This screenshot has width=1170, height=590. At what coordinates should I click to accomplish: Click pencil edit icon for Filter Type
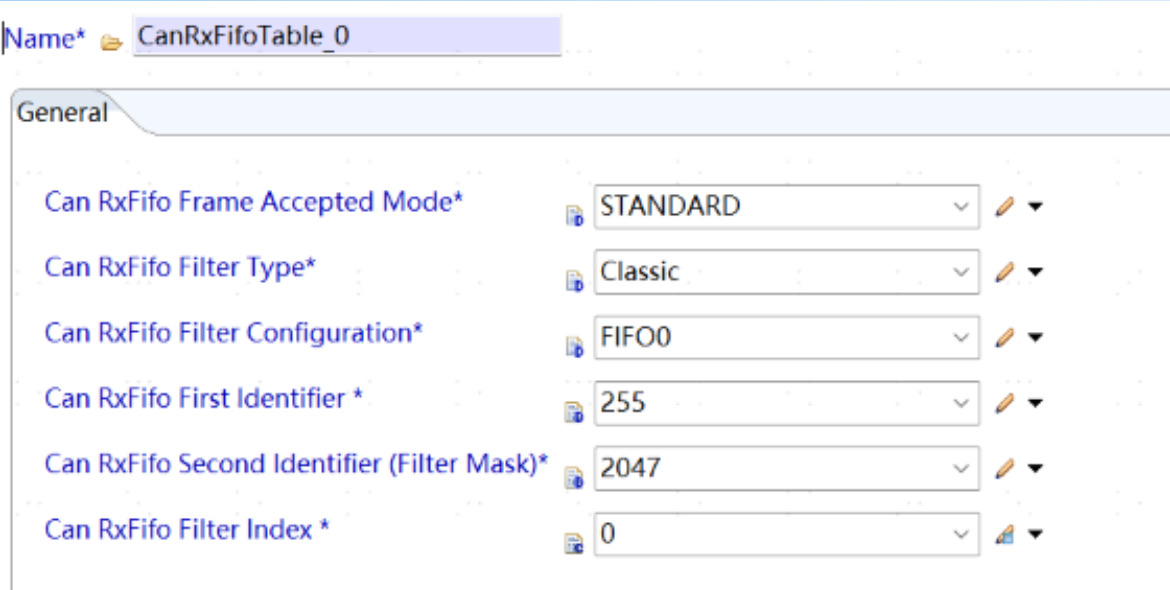(x=1005, y=272)
